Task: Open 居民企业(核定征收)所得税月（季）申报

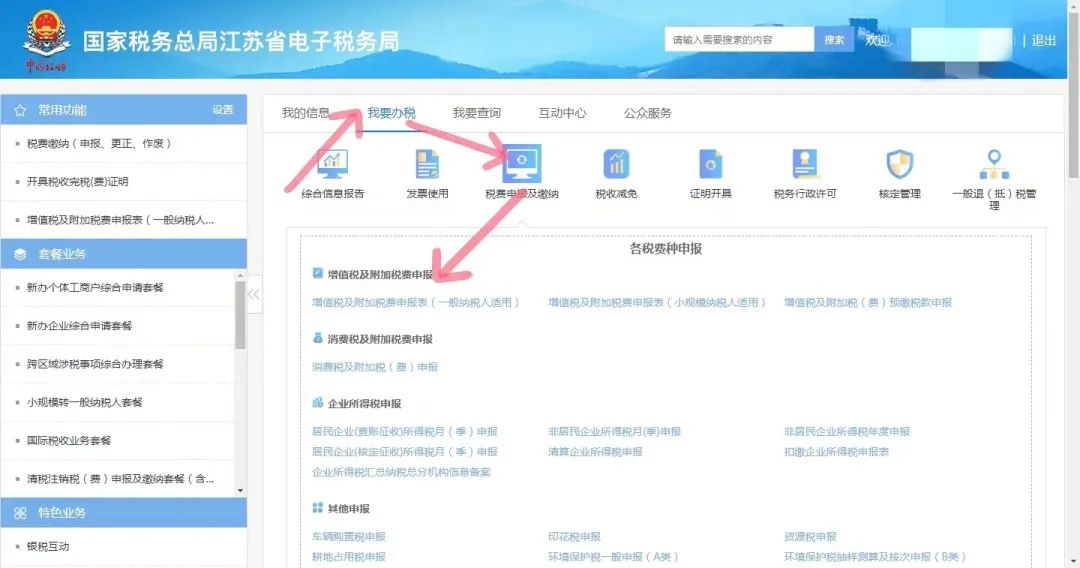Action: pos(404,452)
